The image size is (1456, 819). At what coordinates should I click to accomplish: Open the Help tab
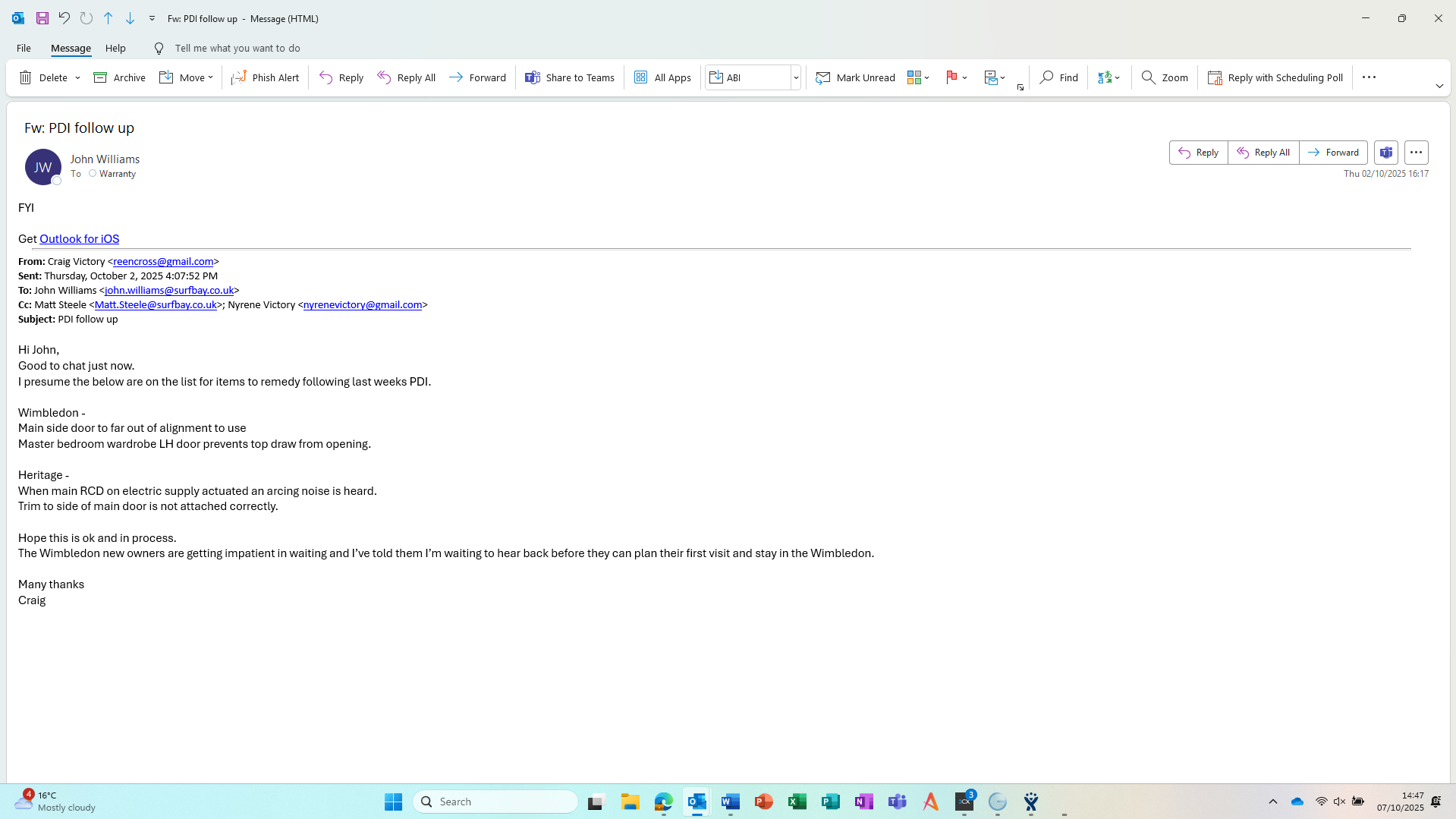(x=115, y=48)
